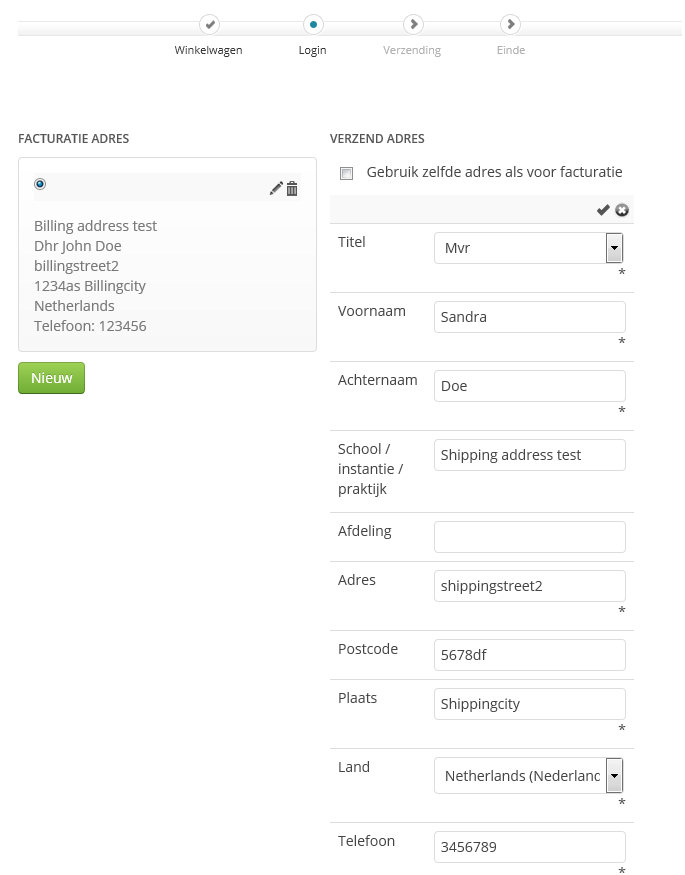Click the Login step circle icon
685x875 pixels.
[x=313, y=23]
